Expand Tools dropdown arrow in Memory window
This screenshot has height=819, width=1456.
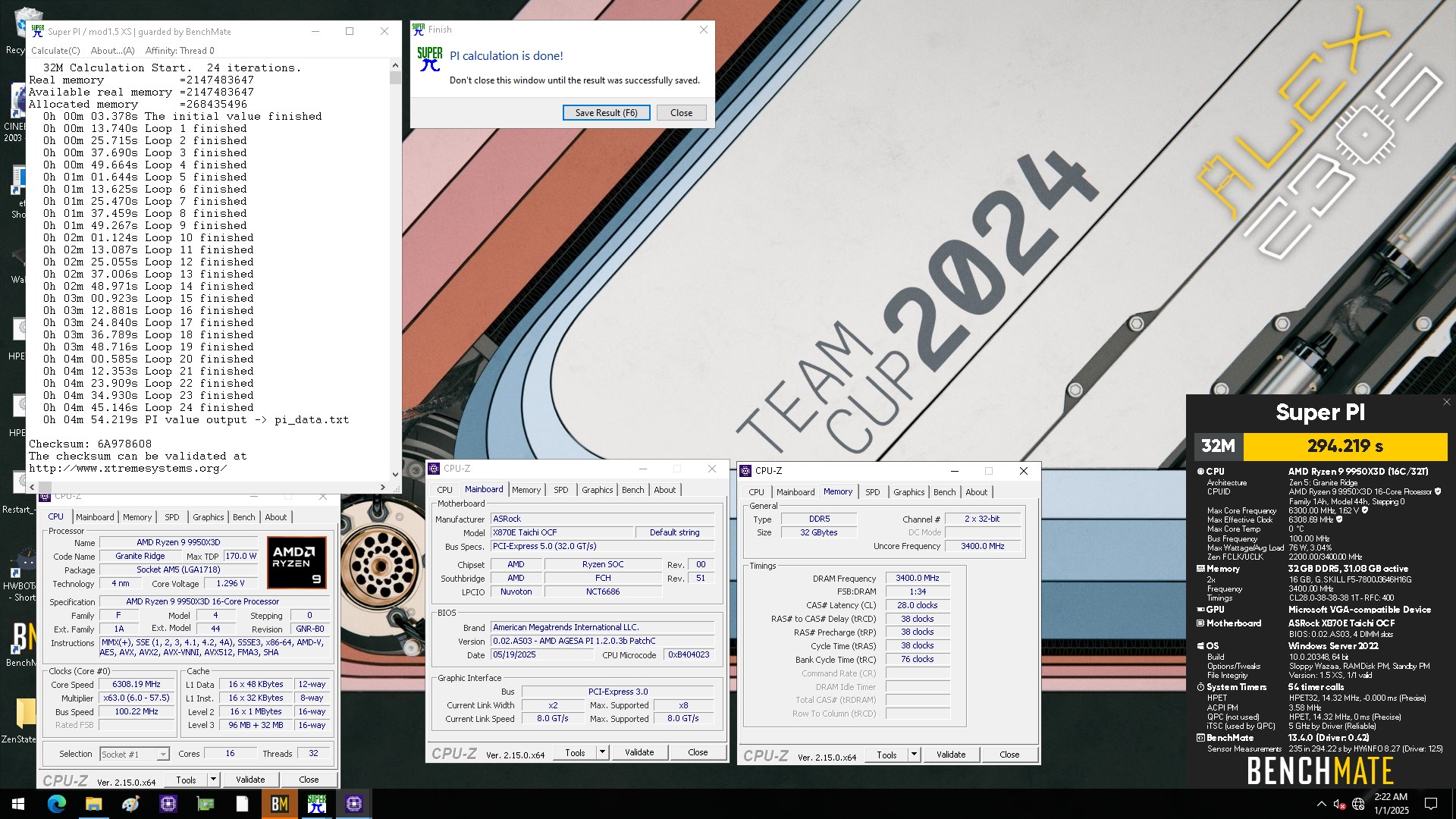(x=914, y=755)
